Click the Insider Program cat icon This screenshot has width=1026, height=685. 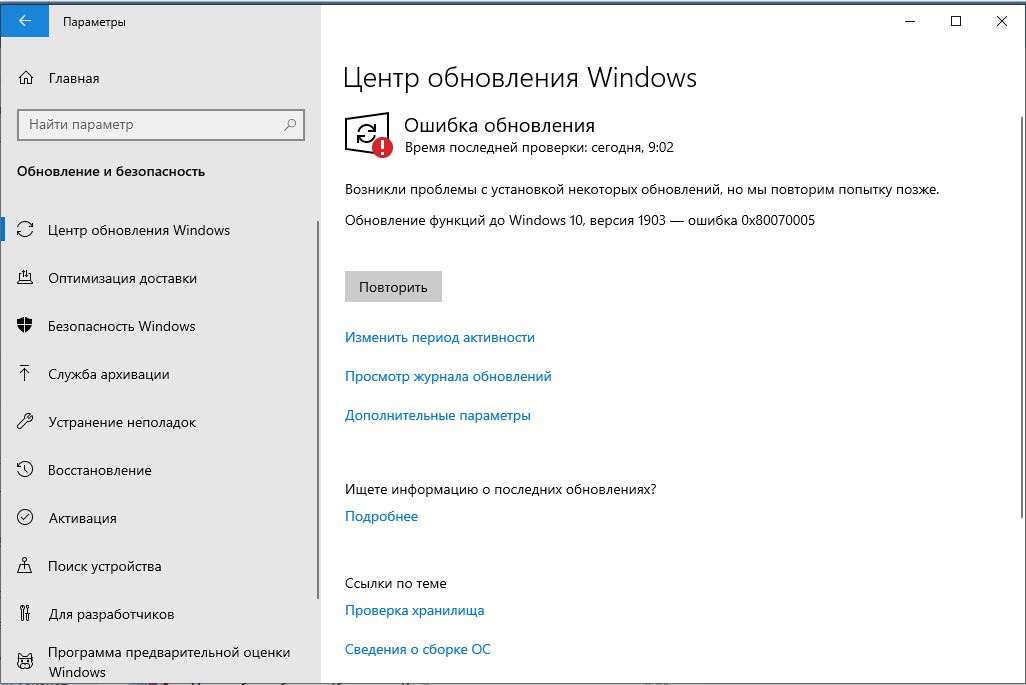click(x=25, y=661)
